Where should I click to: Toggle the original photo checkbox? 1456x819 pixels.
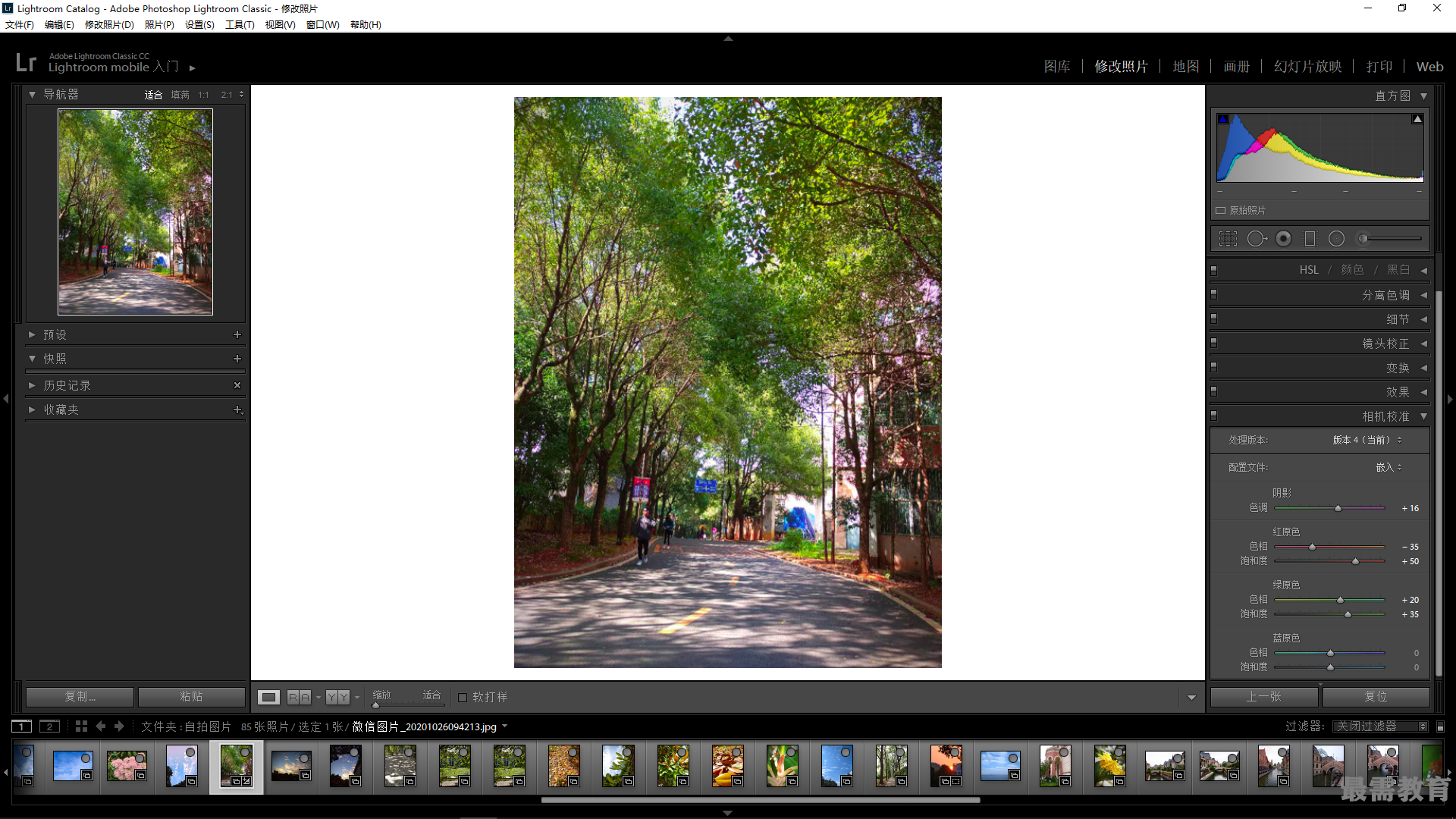pos(1221,211)
